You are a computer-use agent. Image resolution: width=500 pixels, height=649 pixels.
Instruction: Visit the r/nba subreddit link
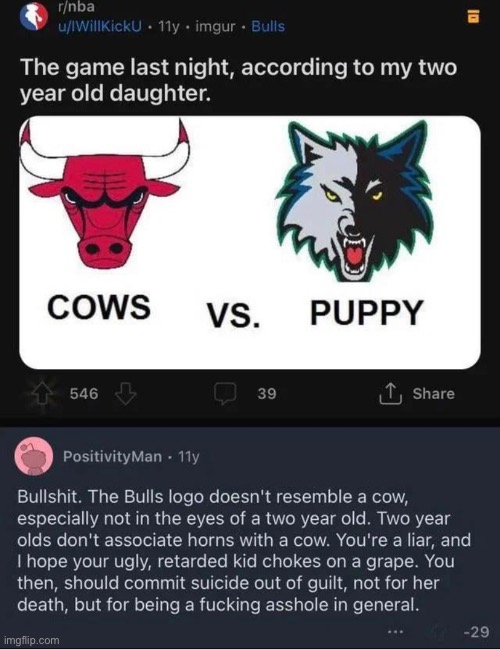76,7
